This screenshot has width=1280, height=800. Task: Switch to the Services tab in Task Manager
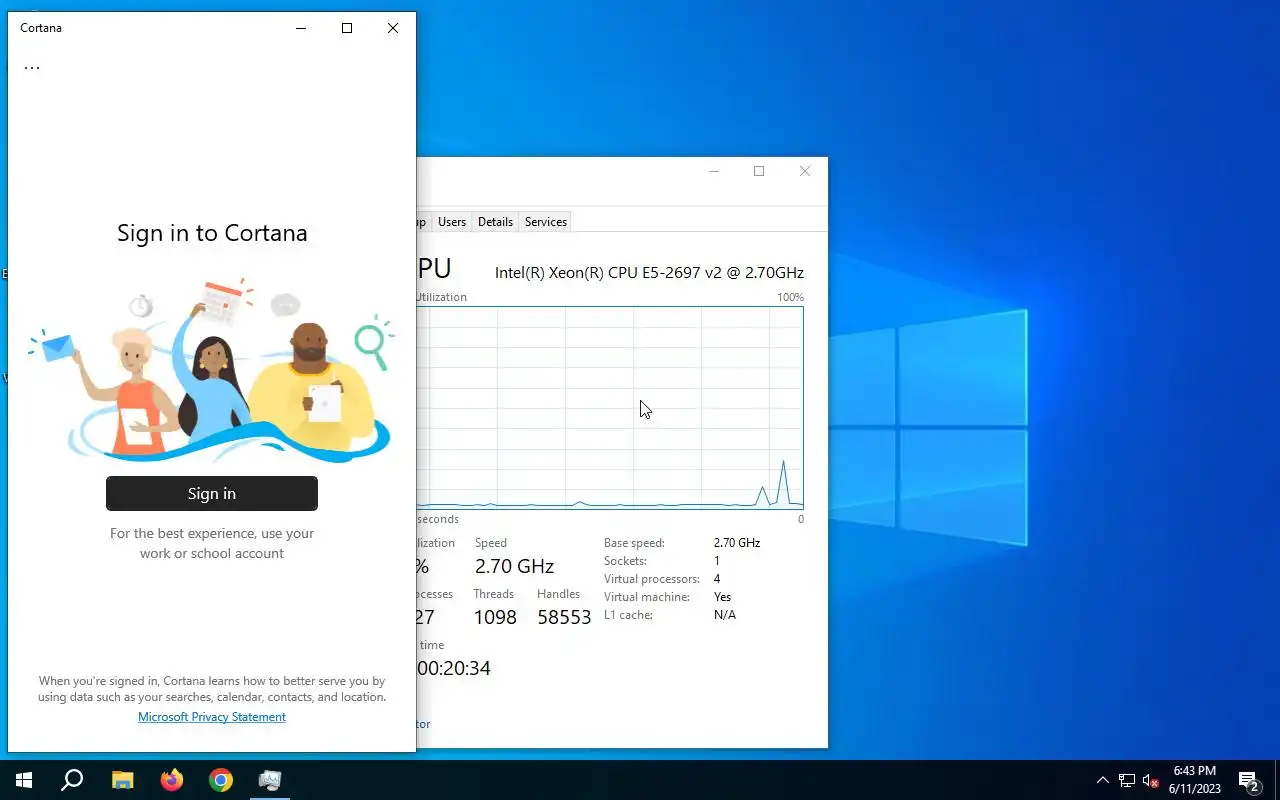click(546, 222)
